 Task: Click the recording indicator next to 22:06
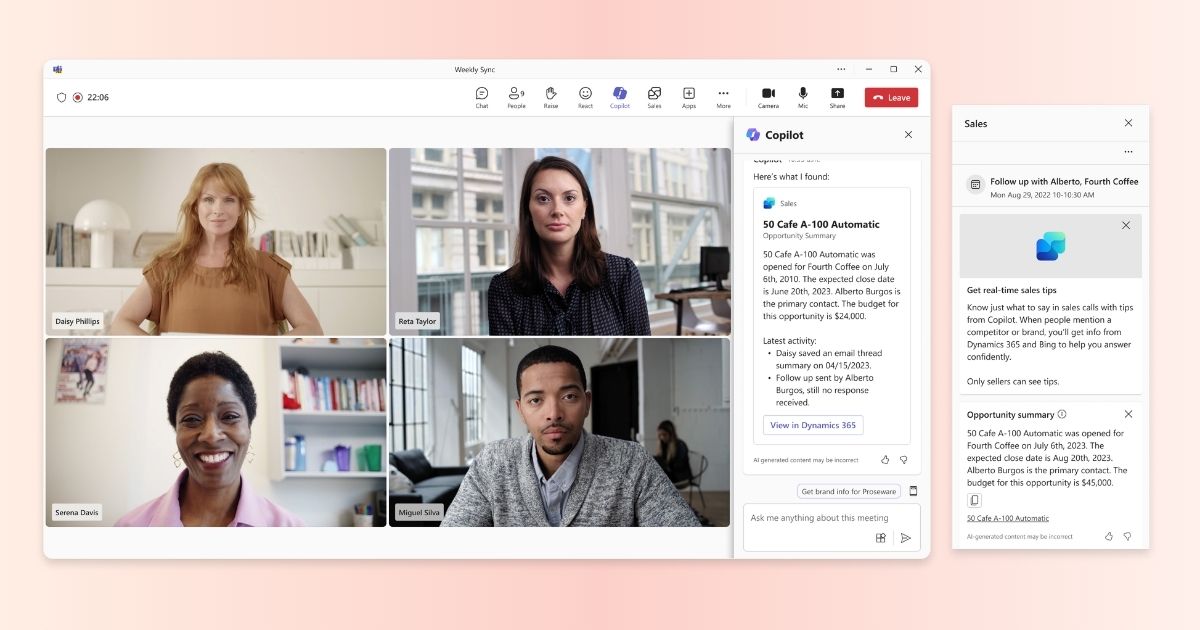click(x=77, y=97)
